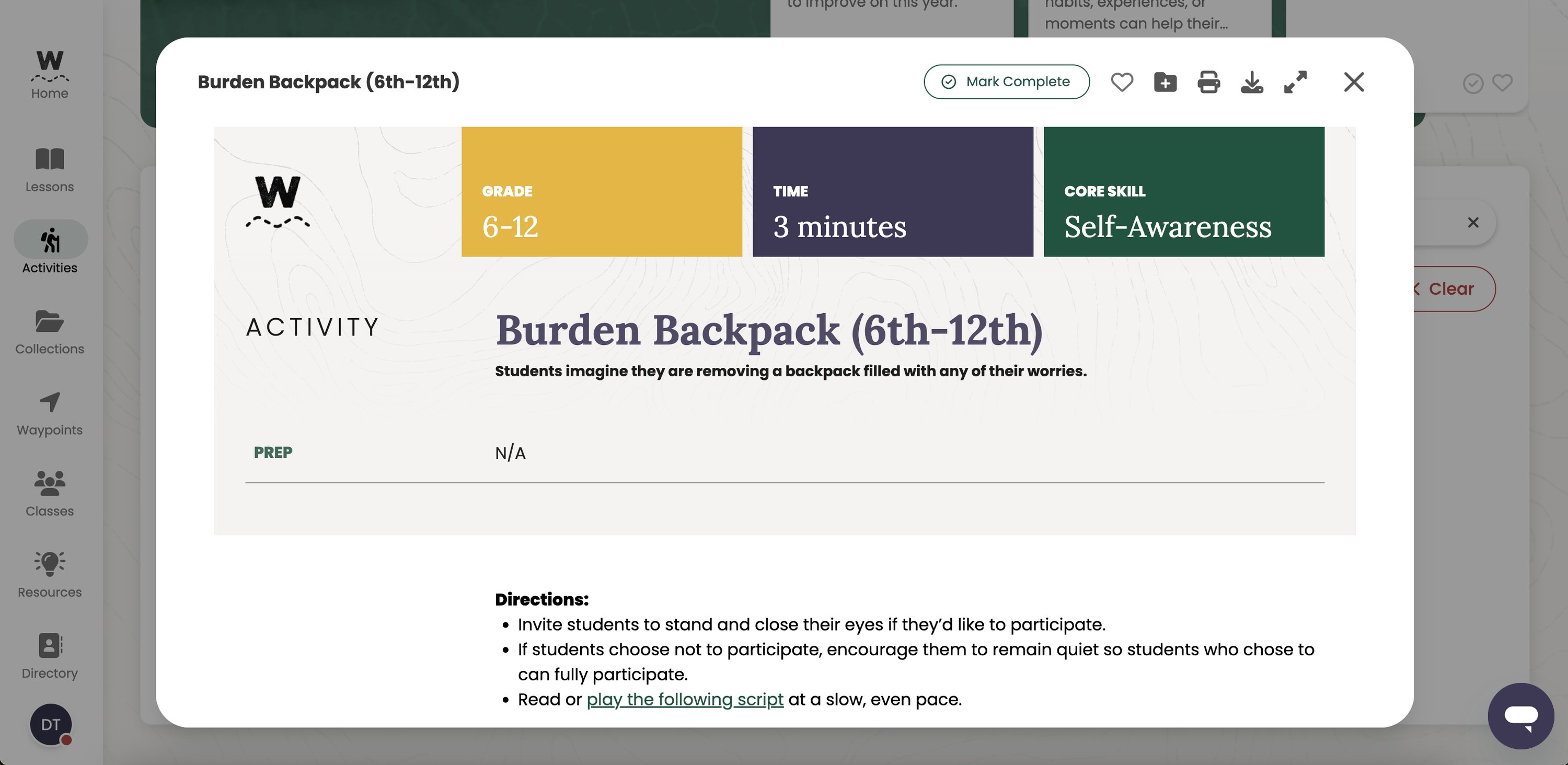Expand the activity to fullscreen

1296,82
